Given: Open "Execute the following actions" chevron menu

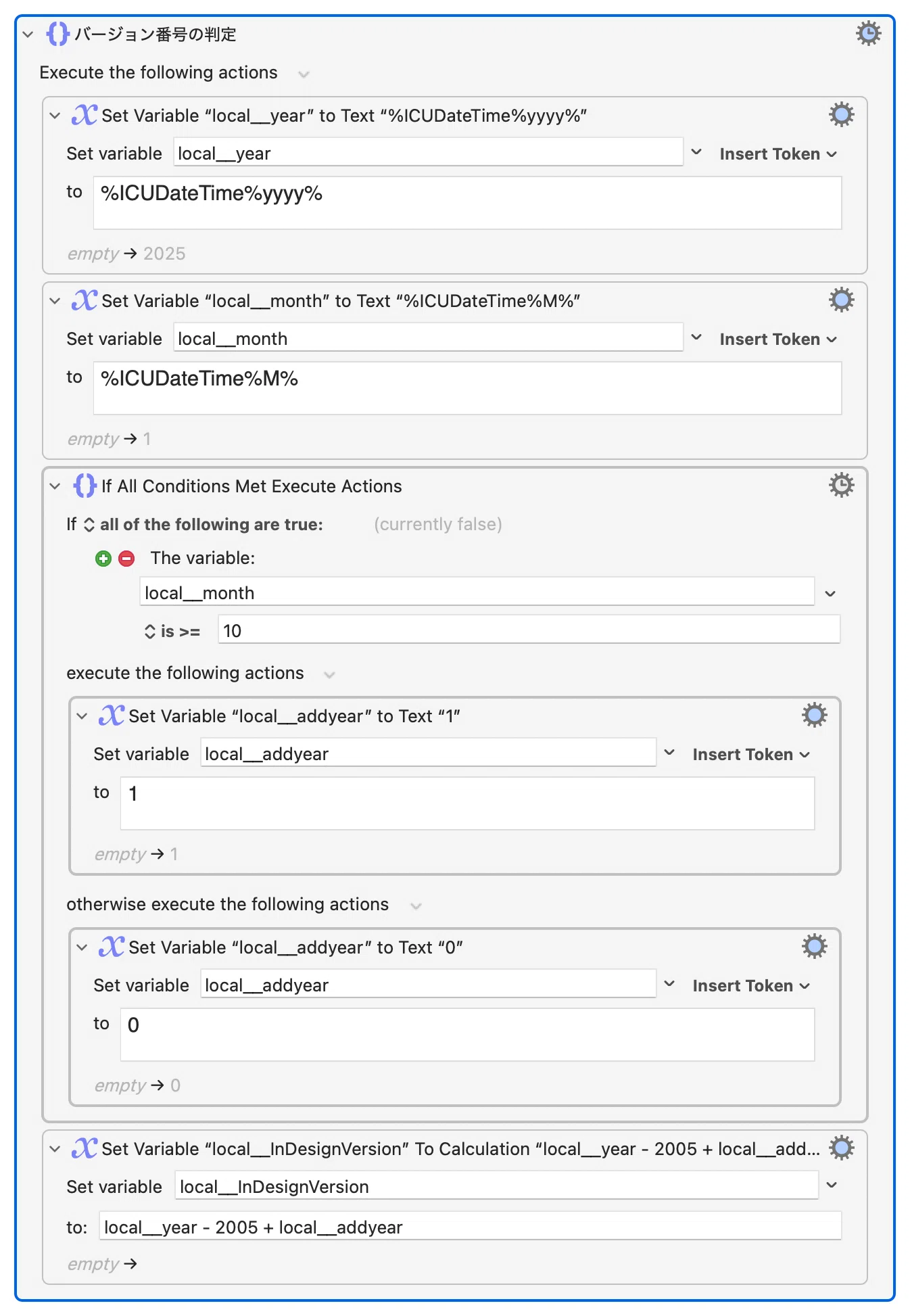Looking at the screenshot, I should point(304,74).
